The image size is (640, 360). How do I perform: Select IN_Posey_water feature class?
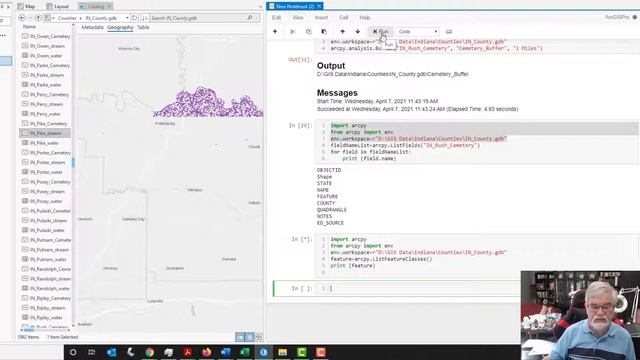46,201
